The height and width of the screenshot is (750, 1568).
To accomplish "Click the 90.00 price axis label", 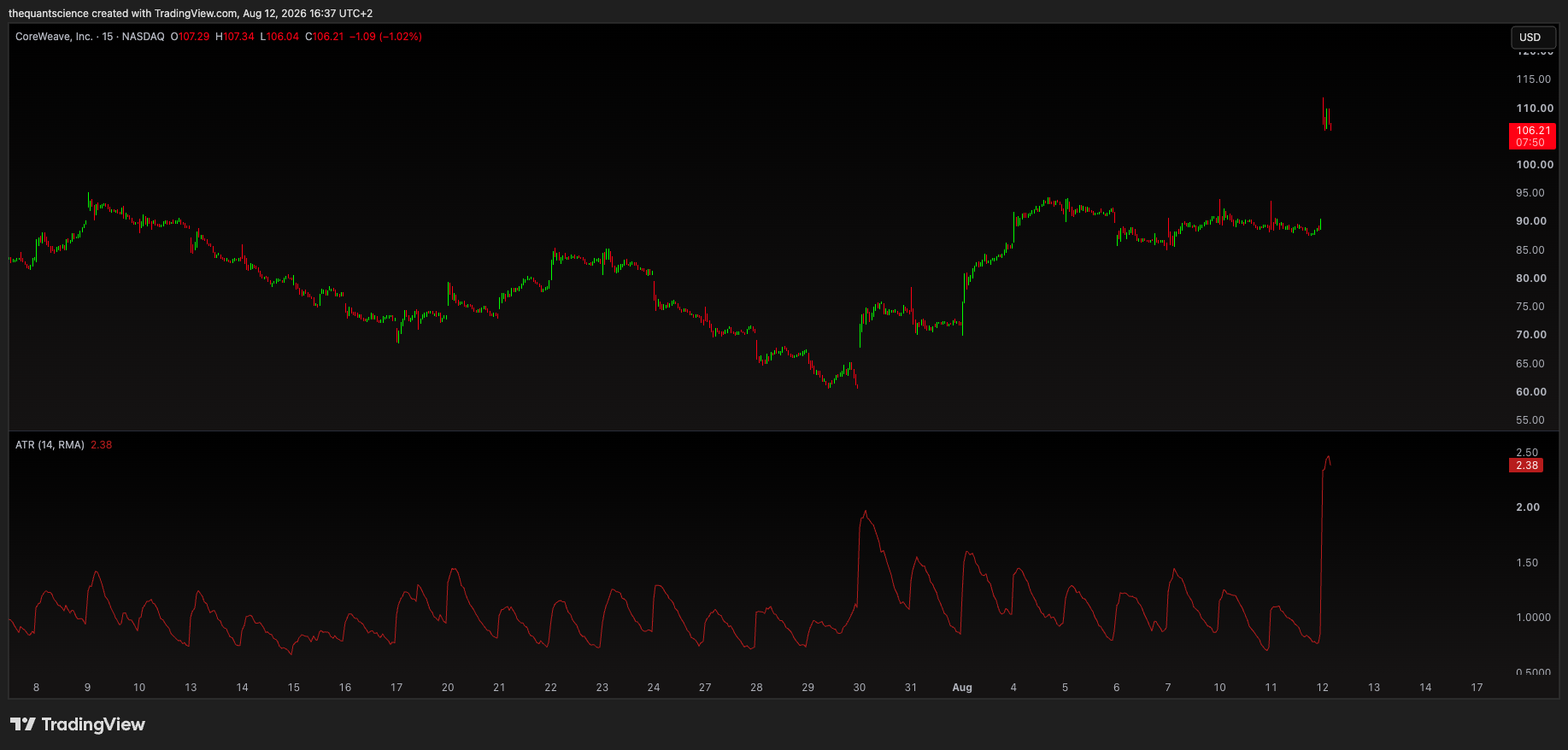I will click(1531, 221).
